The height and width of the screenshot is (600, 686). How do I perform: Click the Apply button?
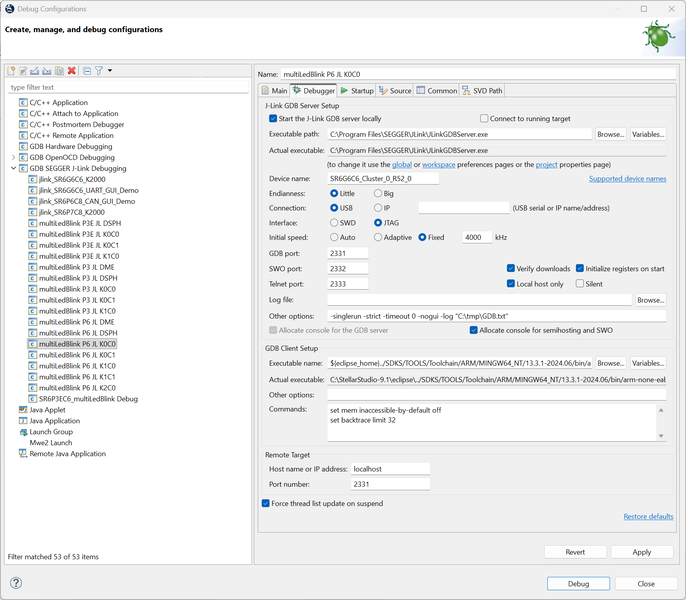point(642,552)
